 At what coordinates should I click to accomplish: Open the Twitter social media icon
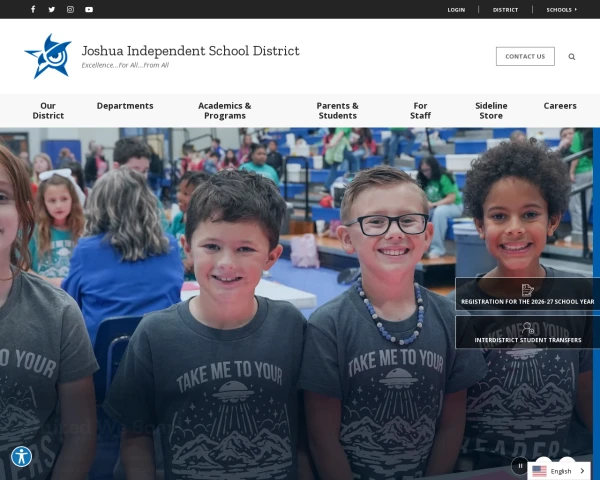(x=52, y=9)
